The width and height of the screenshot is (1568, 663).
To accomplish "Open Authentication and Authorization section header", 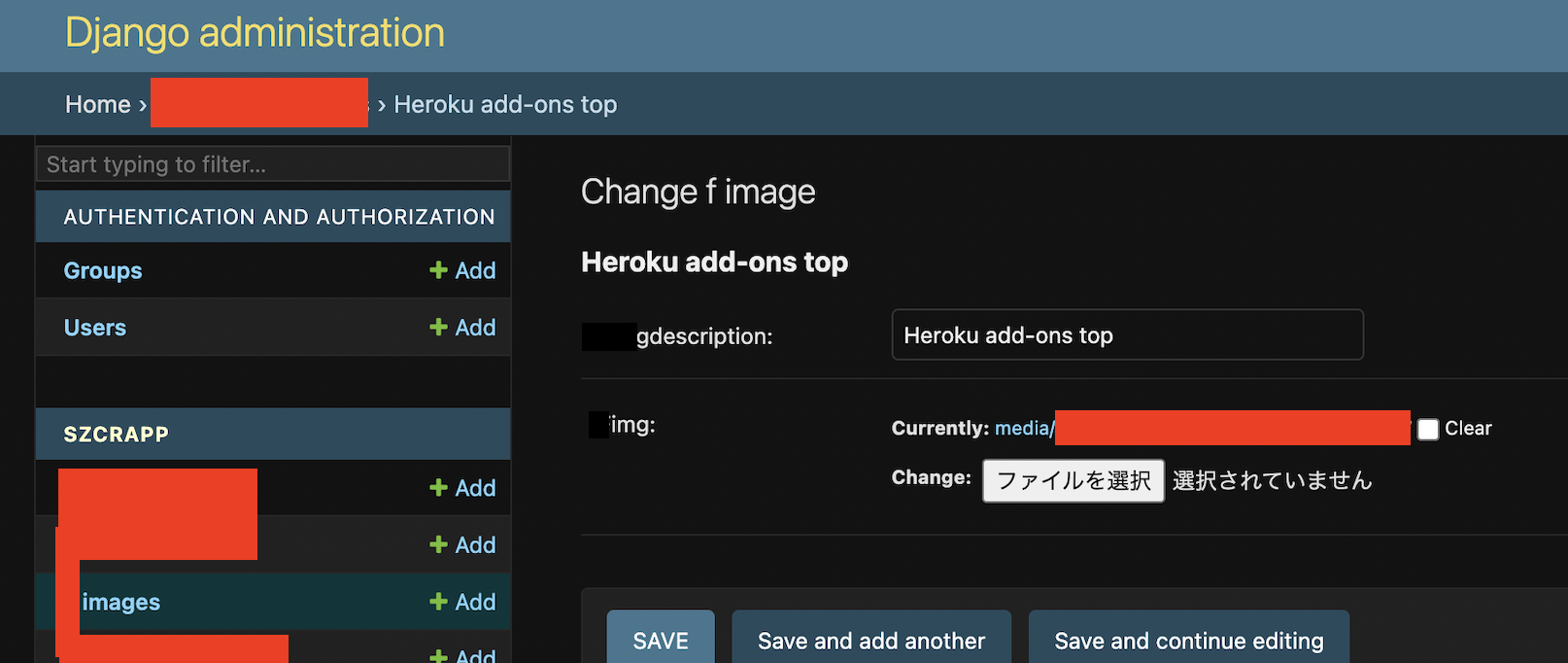I will point(280,217).
